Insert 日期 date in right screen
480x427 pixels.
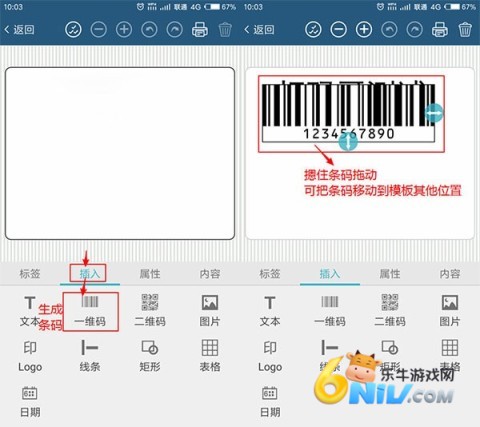(x=270, y=402)
